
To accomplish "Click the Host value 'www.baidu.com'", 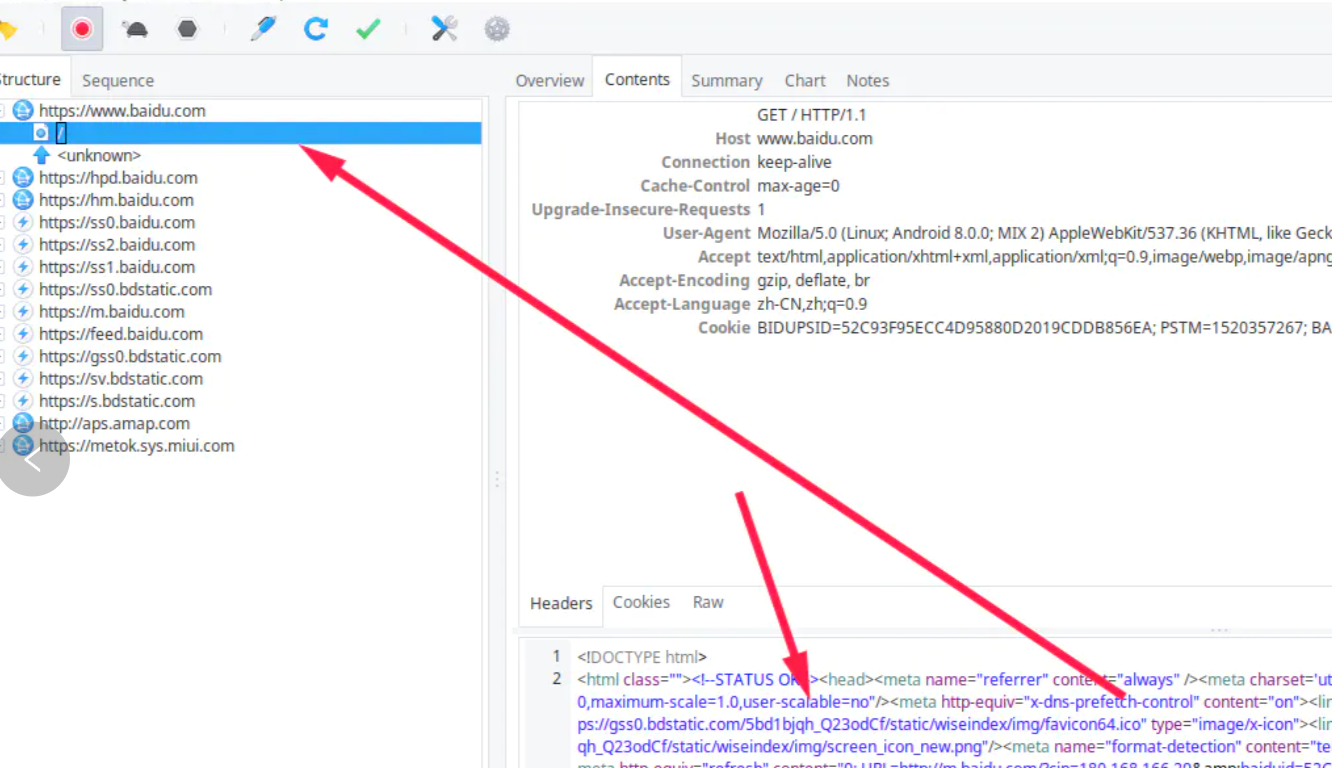I will click(815, 138).
